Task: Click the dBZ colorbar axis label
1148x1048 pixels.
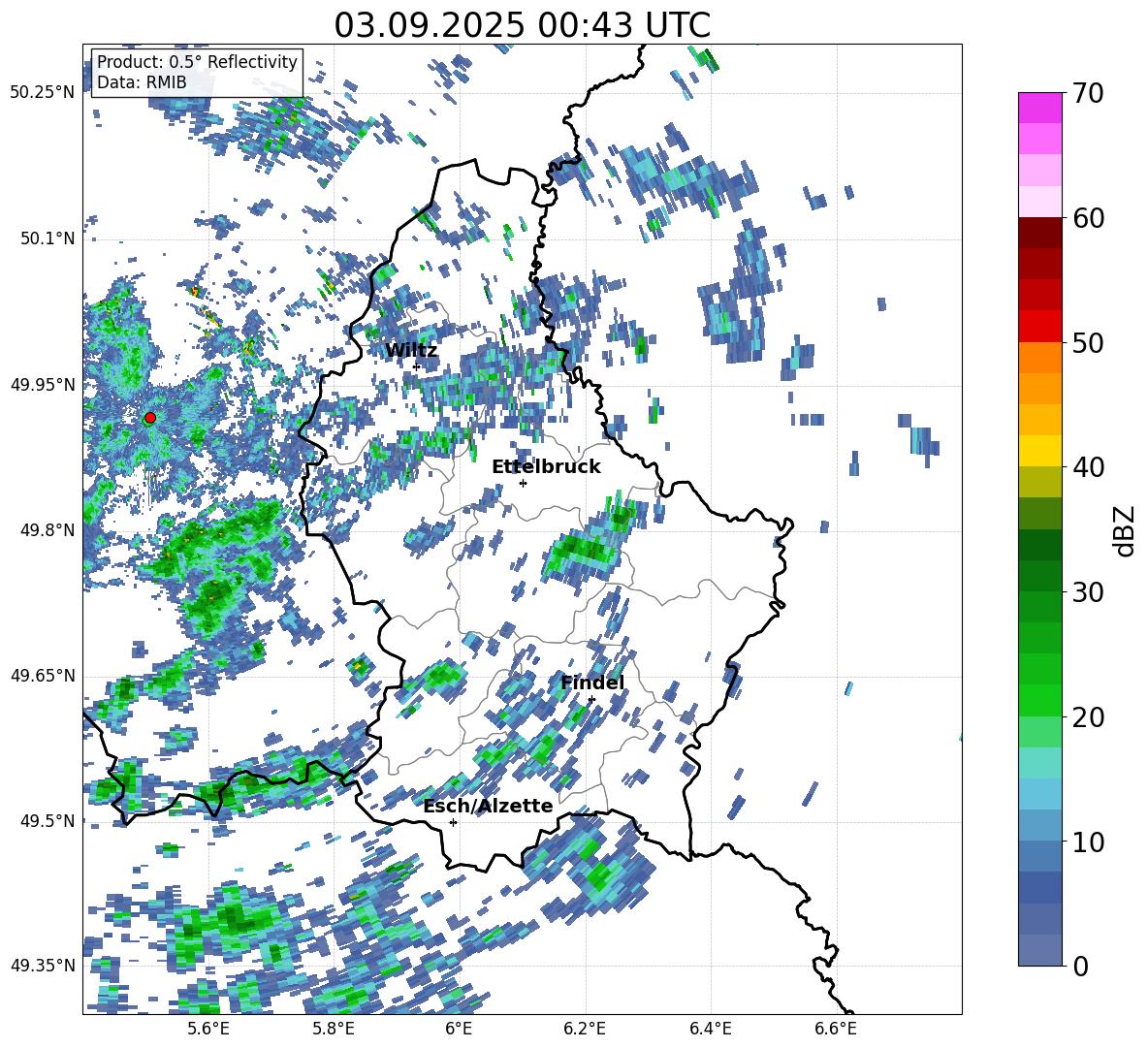Action: pyautogui.click(x=1126, y=530)
